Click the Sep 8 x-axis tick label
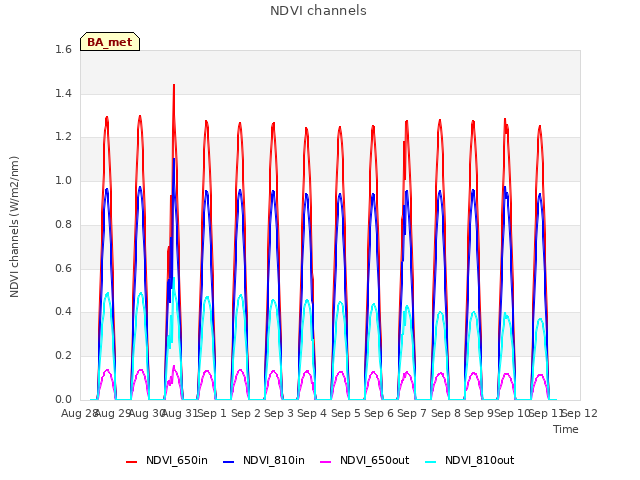Screen dimensions: 640x480 (x=446, y=413)
